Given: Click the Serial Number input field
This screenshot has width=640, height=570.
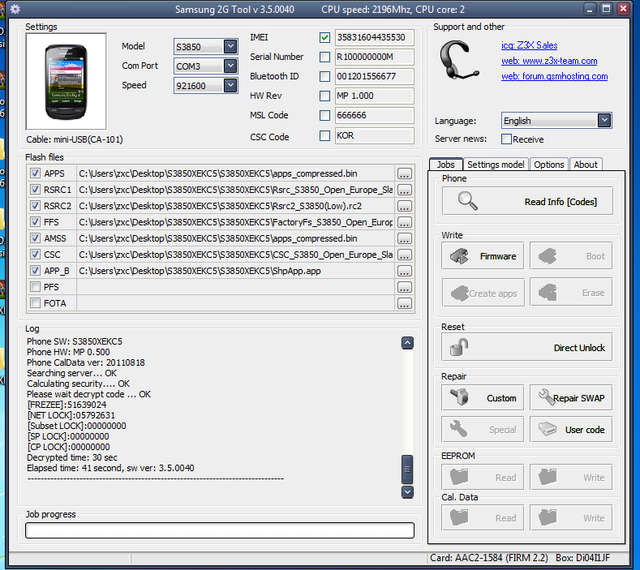Looking at the screenshot, I should coord(374,57).
